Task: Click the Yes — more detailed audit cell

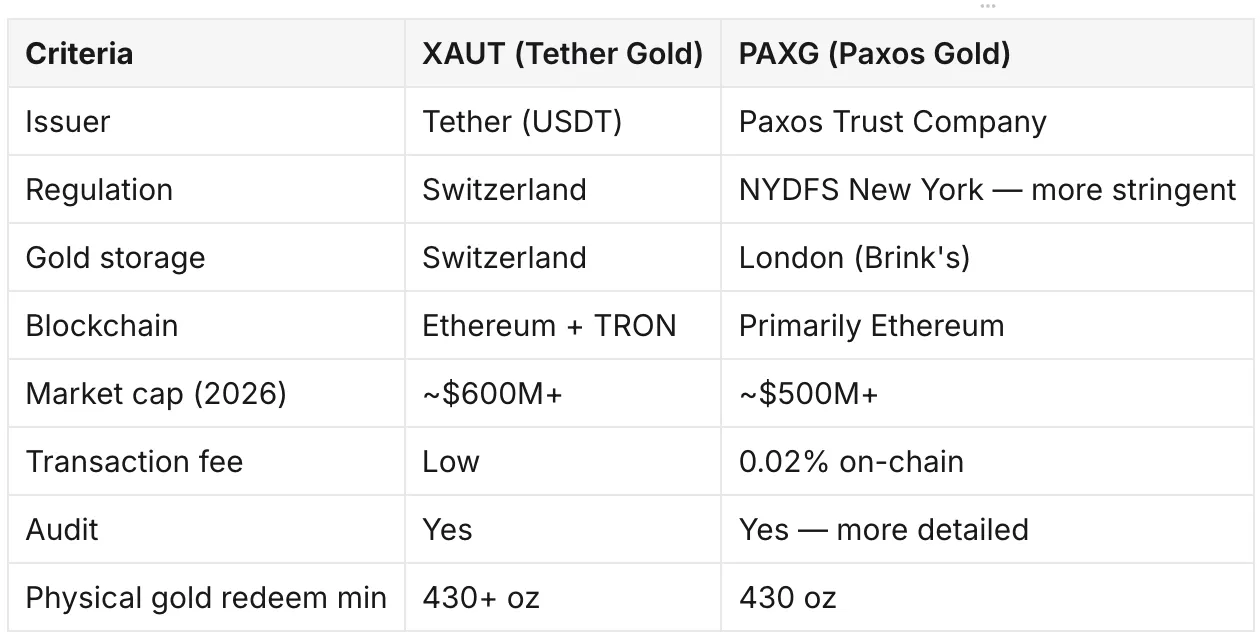Action: (x=987, y=529)
